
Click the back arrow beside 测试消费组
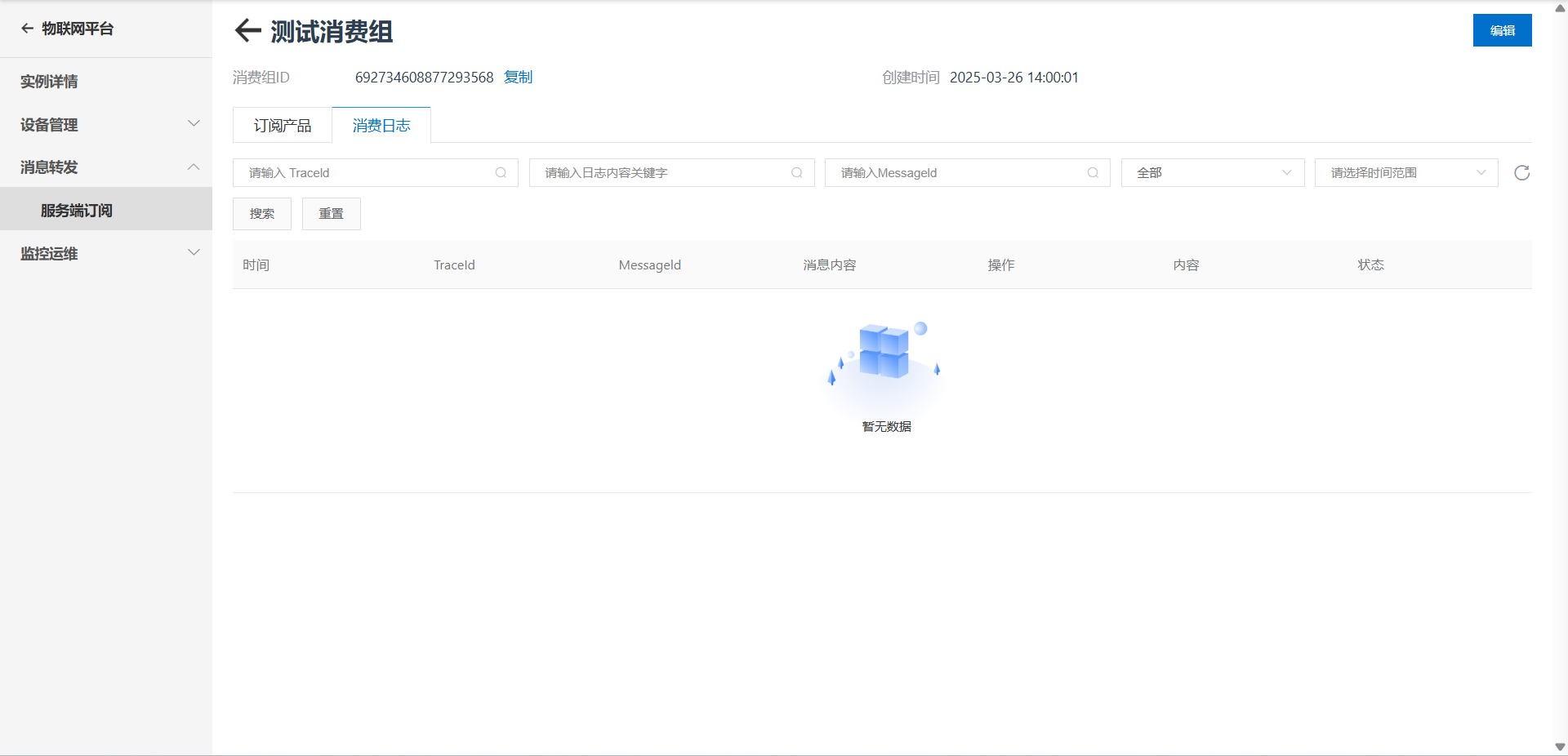tap(247, 31)
